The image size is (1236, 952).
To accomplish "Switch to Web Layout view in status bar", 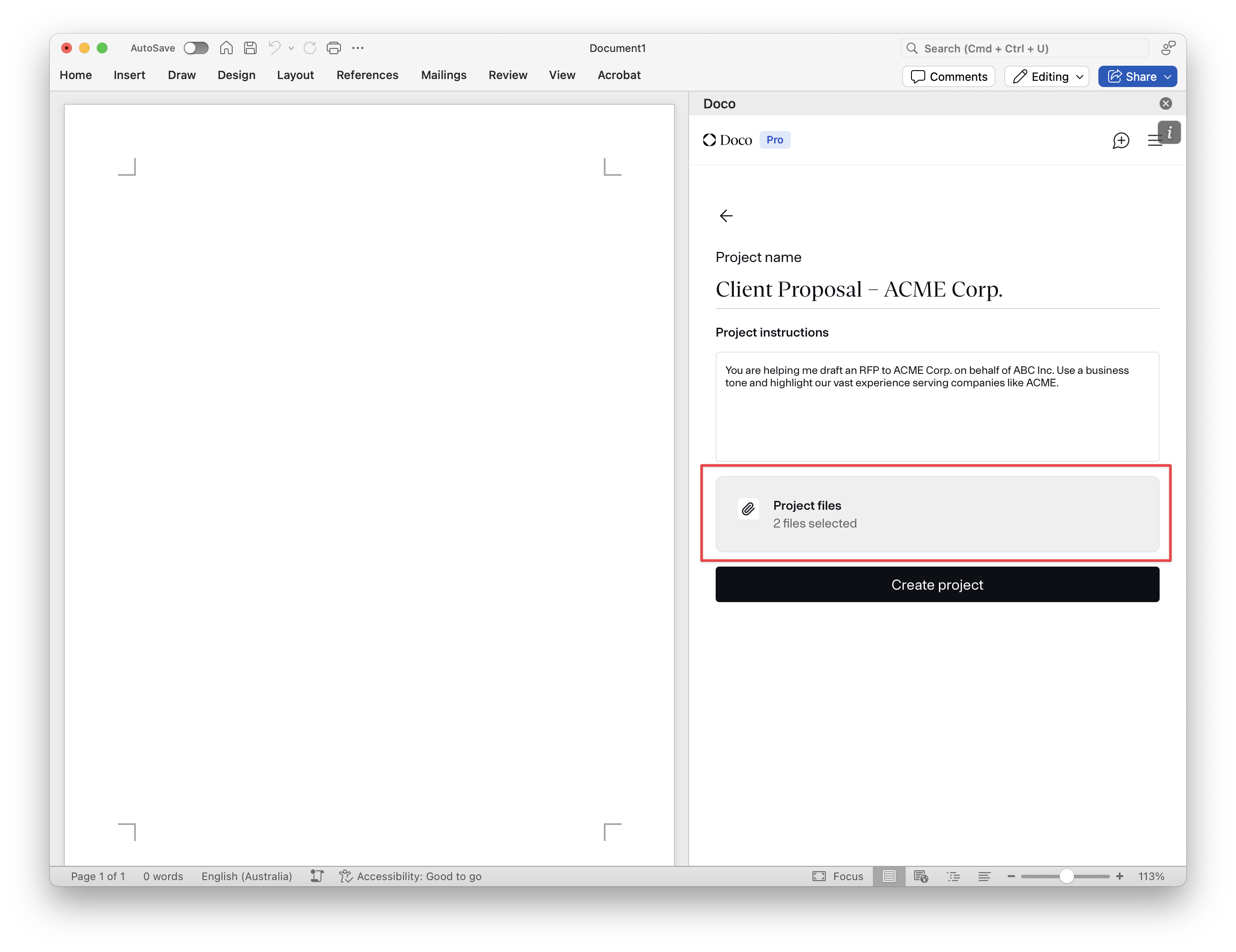I will pos(921,876).
